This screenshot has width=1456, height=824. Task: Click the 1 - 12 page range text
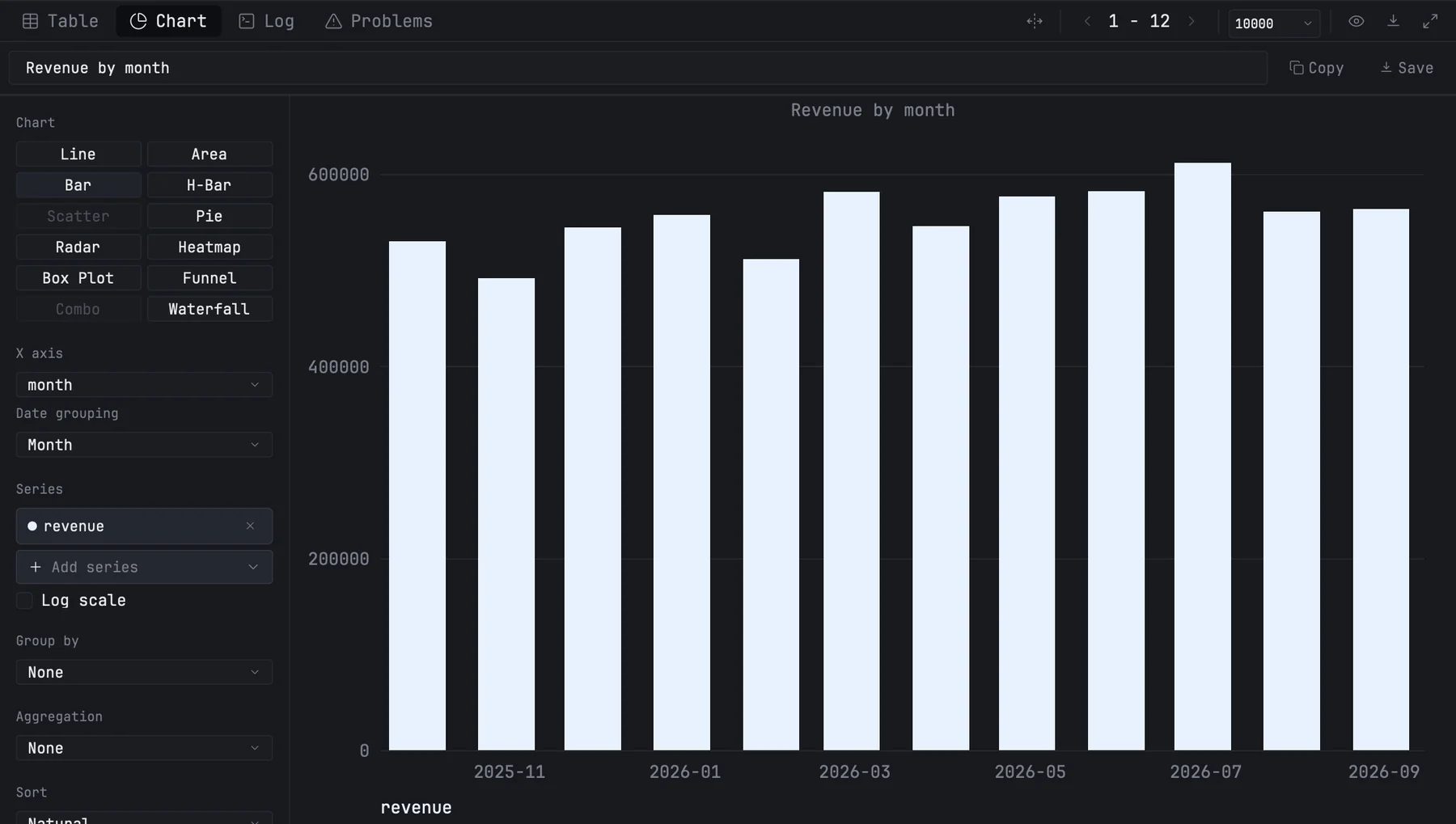pyautogui.click(x=1139, y=21)
